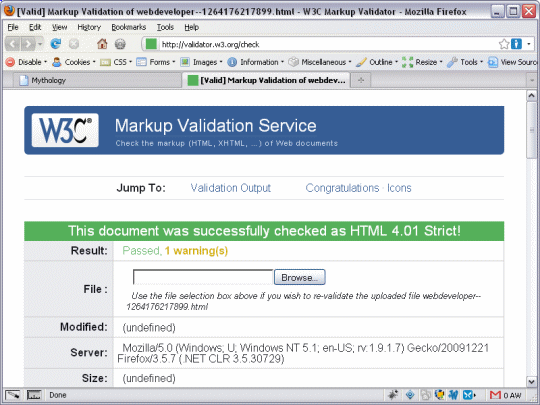Click the green successfully checked banner

(x=264, y=231)
